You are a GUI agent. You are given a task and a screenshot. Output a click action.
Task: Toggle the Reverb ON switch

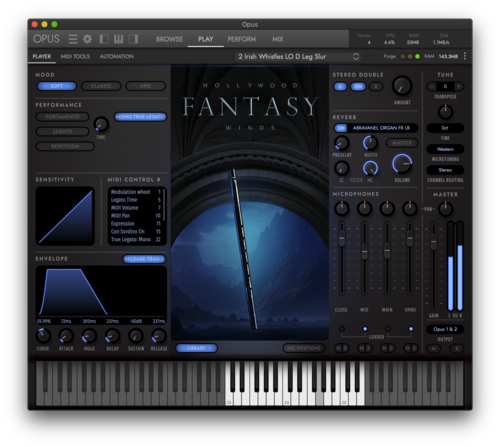341,128
